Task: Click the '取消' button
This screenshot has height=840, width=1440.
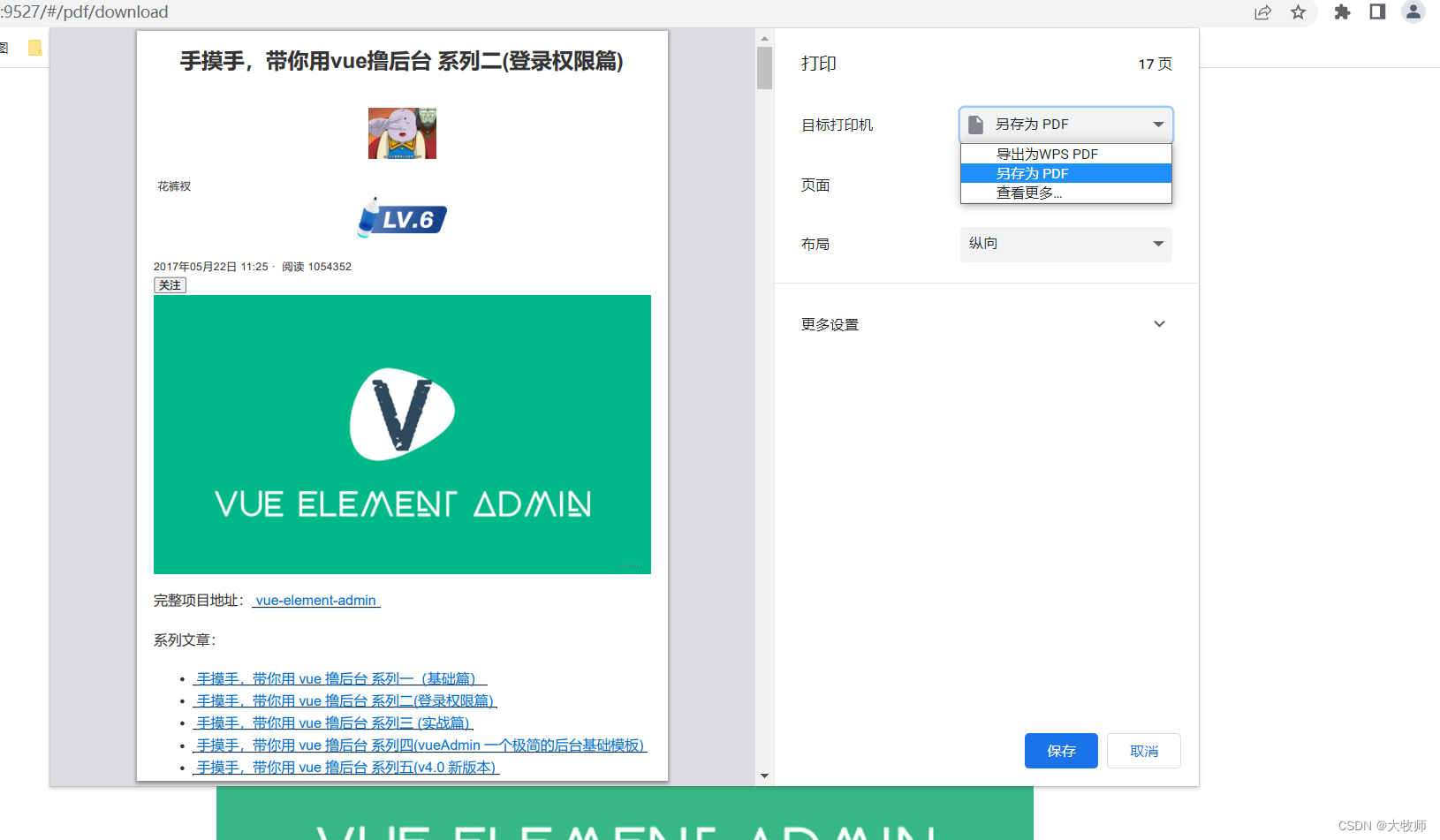Action: pos(1144,751)
